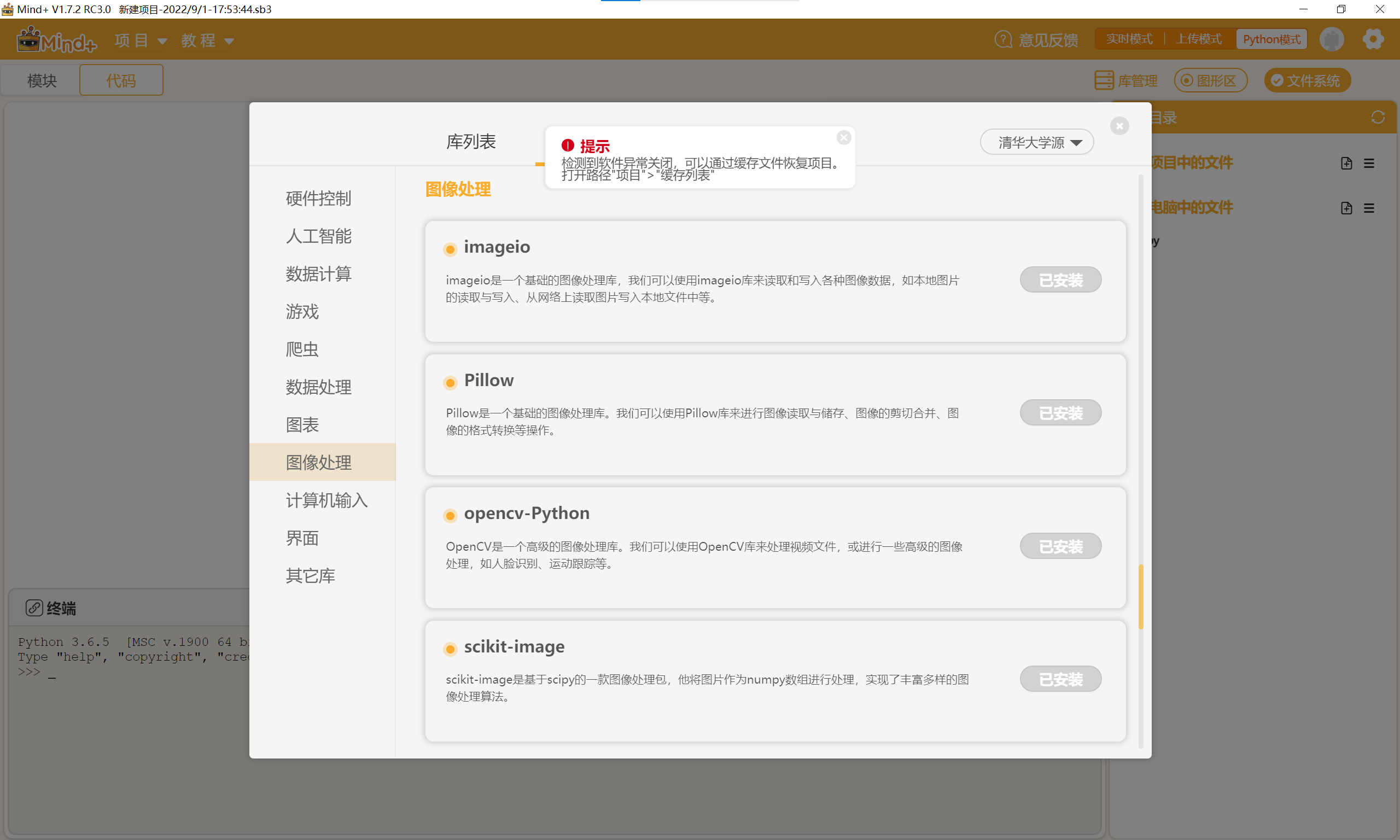This screenshot has height=840, width=1400.
Task: Click the scikit-image library title
Action: 514,646
